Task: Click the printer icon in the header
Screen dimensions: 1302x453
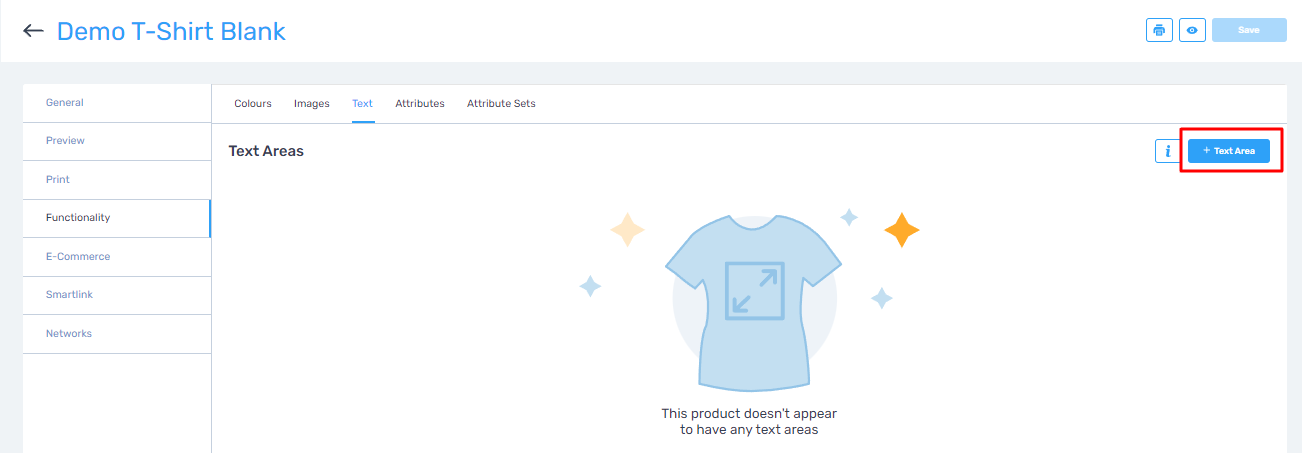Action: tap(1159, 30)
